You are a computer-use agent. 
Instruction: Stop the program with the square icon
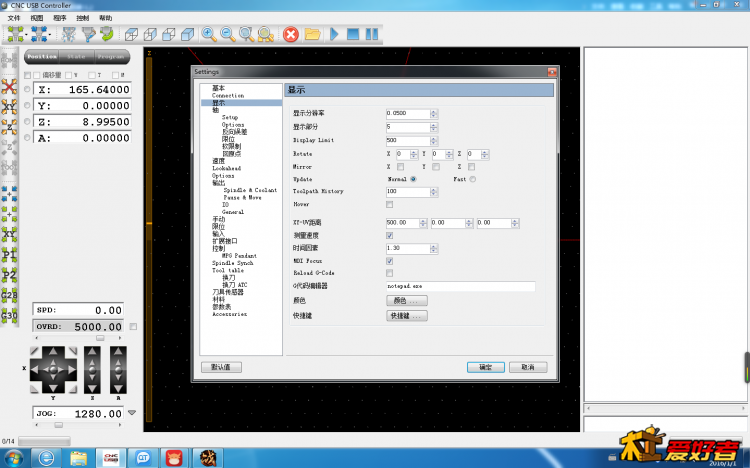point(353,34)
